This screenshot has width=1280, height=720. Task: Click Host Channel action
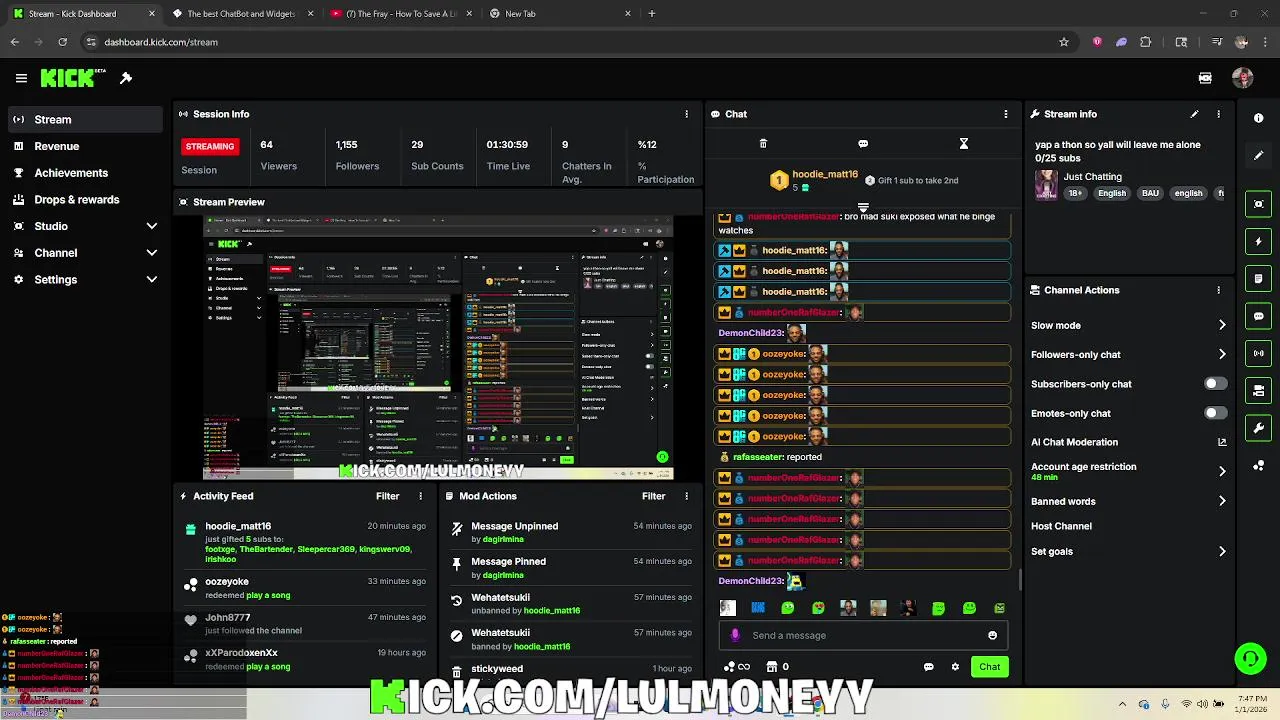1061,526
